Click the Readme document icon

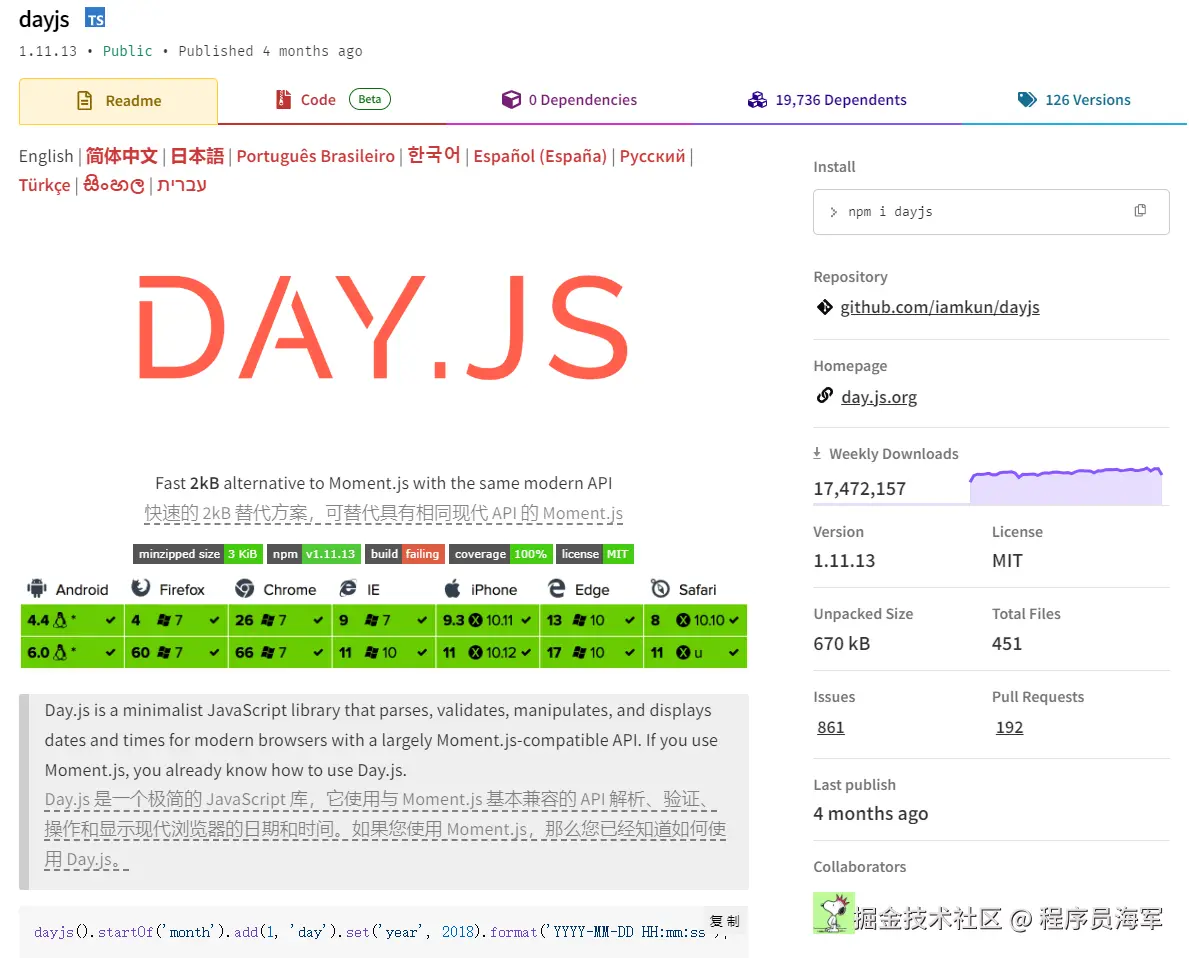pyautogui.click(x=85, y=101)
